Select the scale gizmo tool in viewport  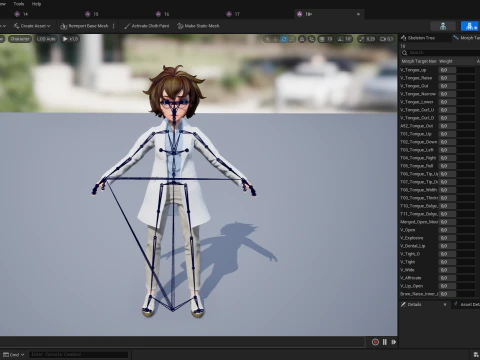292,39
